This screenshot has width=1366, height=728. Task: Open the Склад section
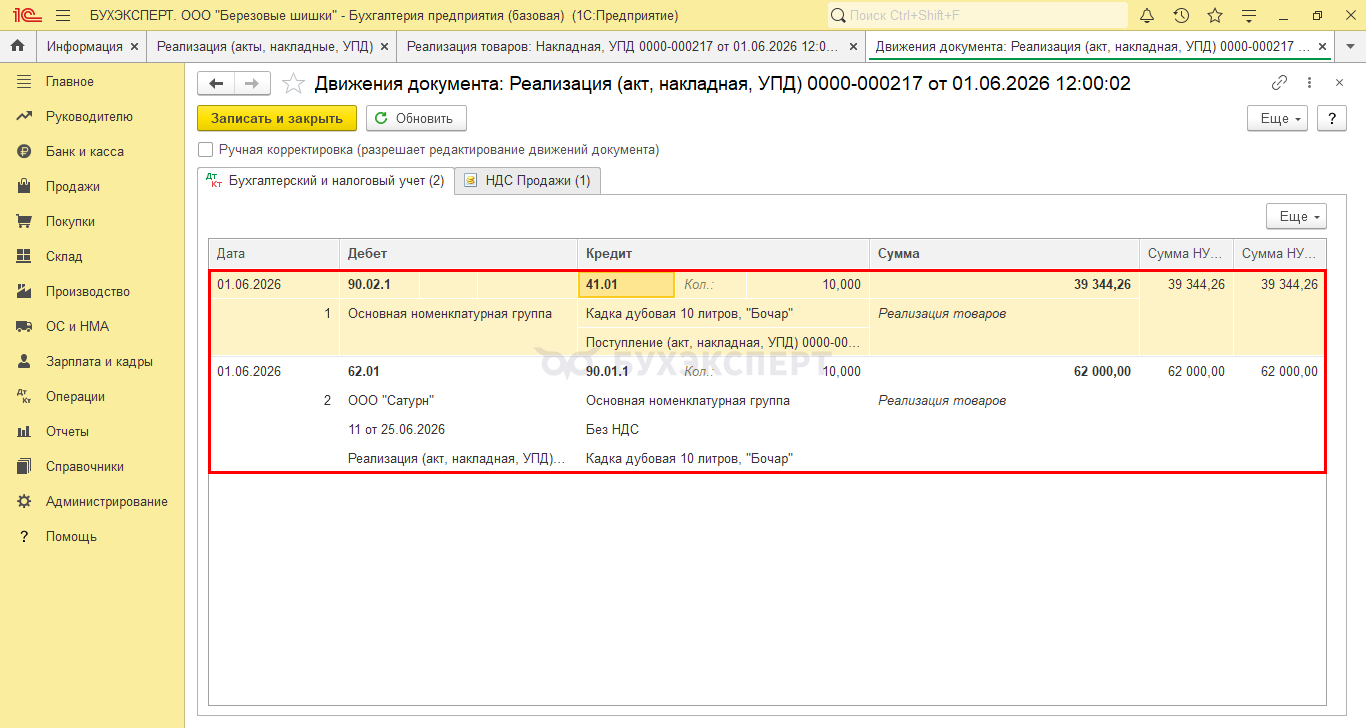[64, 257]
